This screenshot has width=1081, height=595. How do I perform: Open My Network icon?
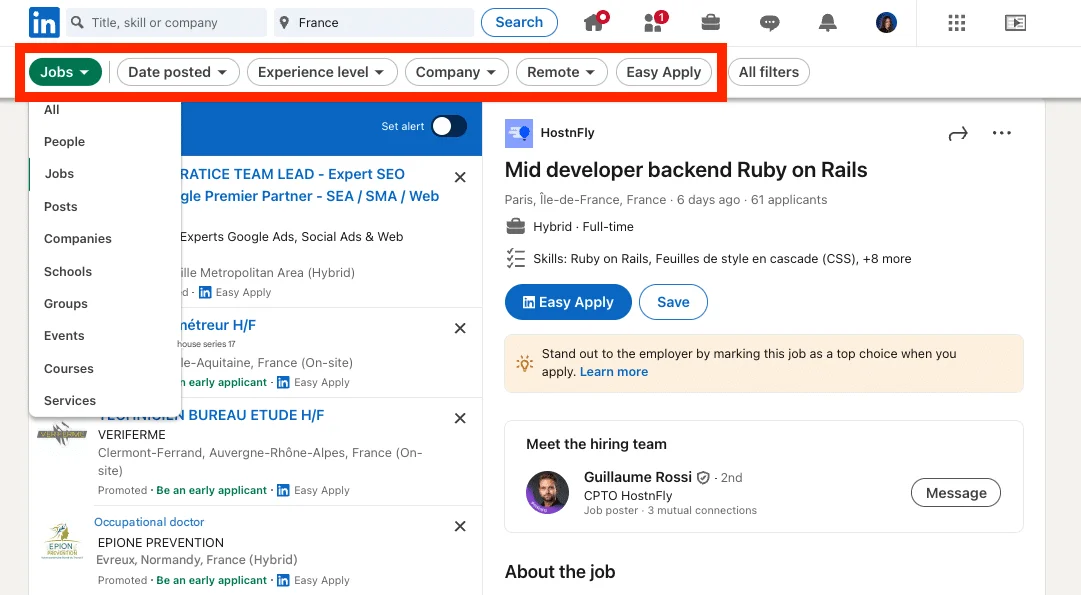point(654,22)
